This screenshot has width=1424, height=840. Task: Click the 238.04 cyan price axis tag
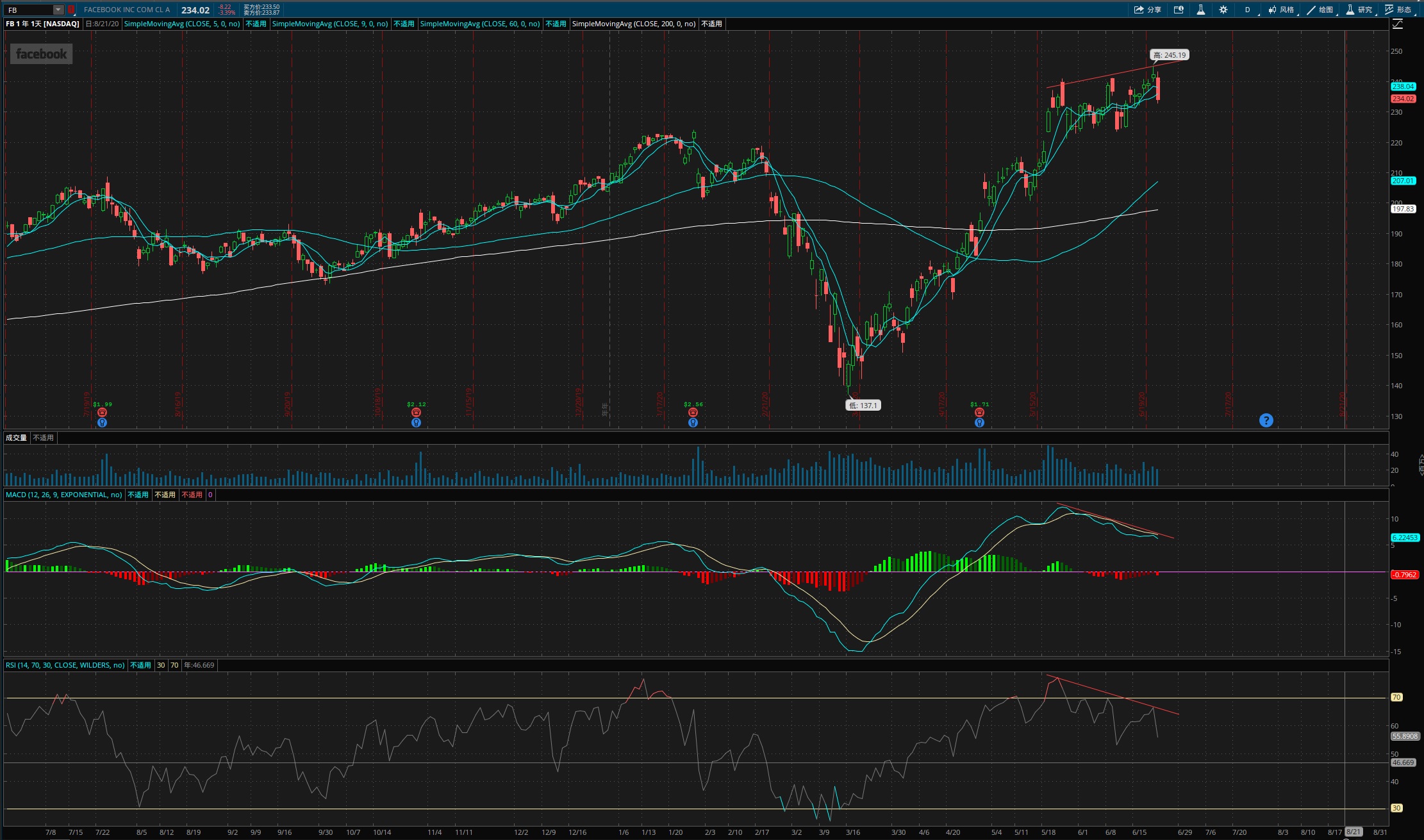1403,86
